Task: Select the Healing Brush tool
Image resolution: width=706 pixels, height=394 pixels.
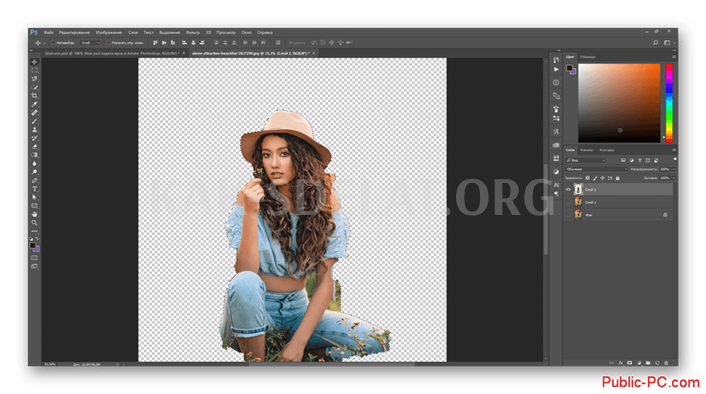Action: pyautogui.click(x=35, y=113)
